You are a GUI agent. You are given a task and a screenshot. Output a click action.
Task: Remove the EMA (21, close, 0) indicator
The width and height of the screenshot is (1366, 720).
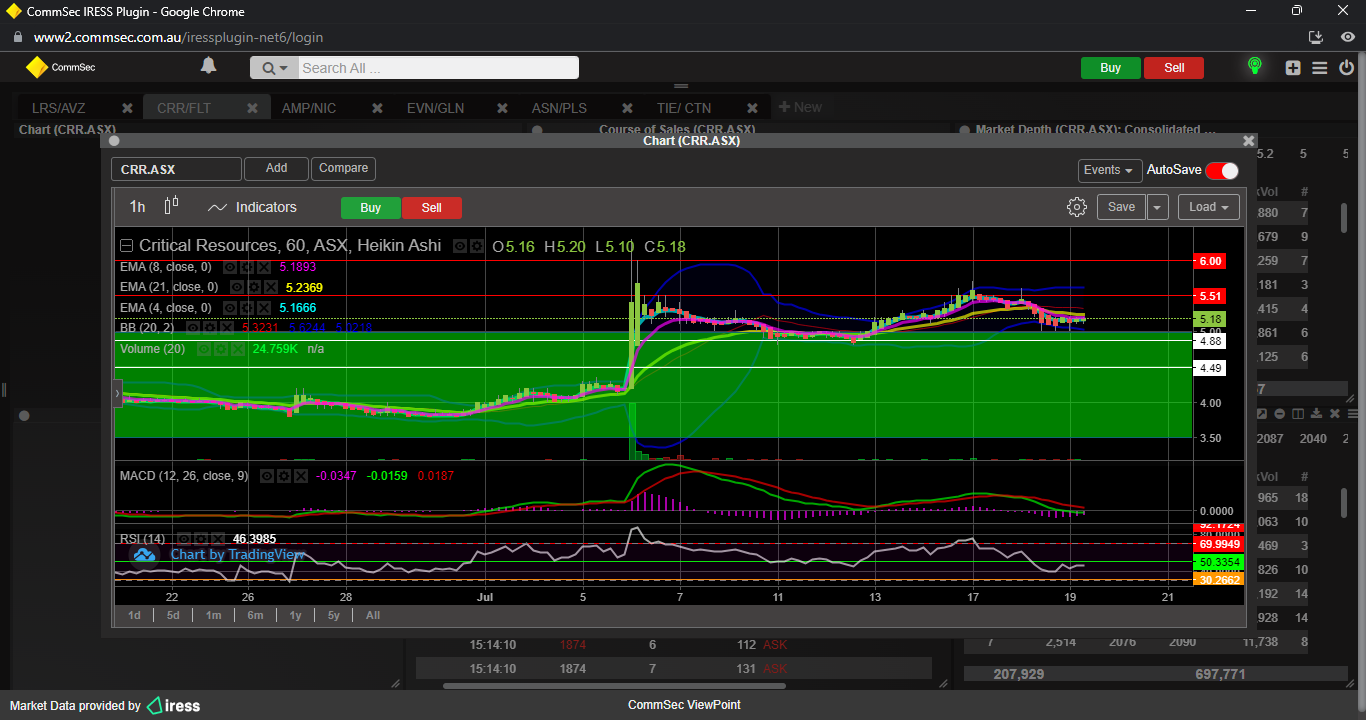click(270, 288)
